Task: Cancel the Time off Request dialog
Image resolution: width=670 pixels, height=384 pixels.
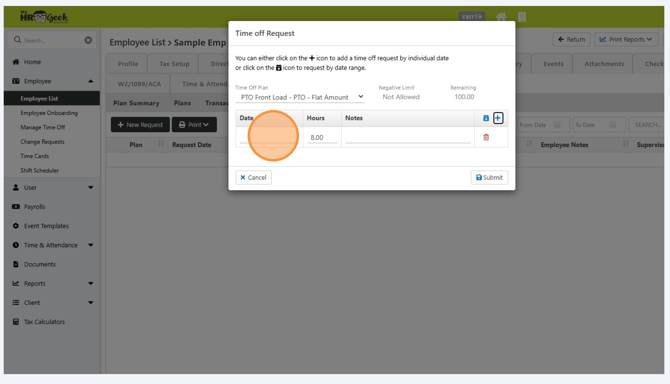Action: click(253, 177)
